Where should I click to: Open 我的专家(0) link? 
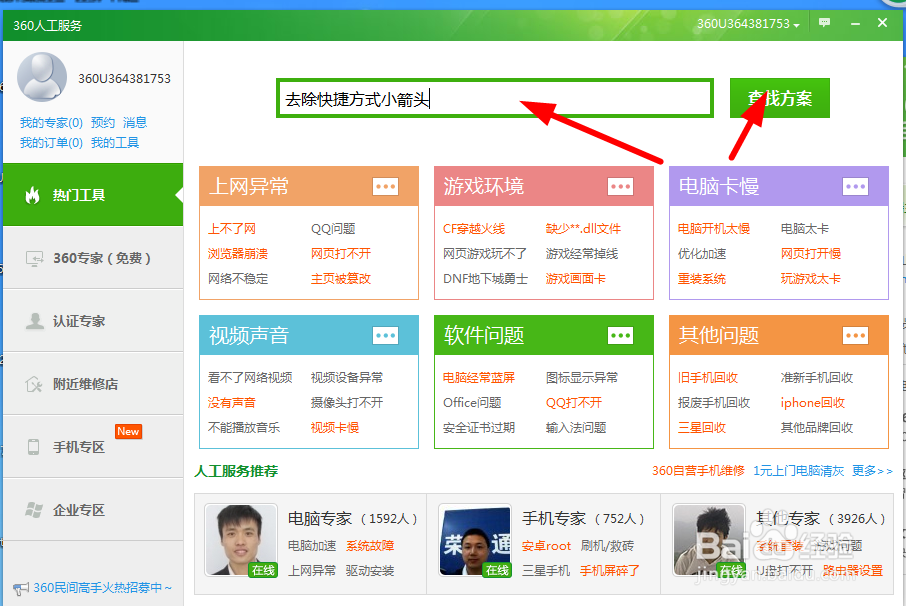pos(51,122)
